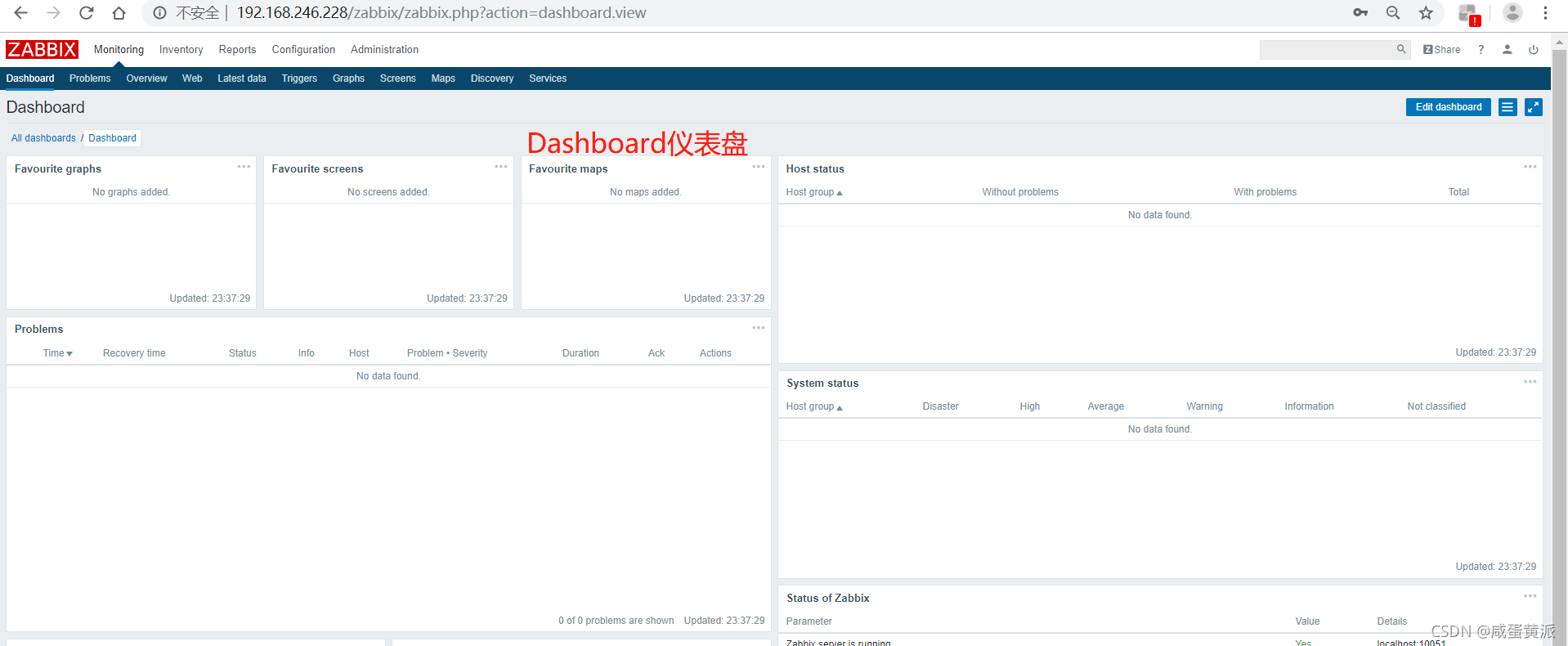Sort Host status by Host group
The height and width of the screenshot is (646, 1568).
pos(814,192)
